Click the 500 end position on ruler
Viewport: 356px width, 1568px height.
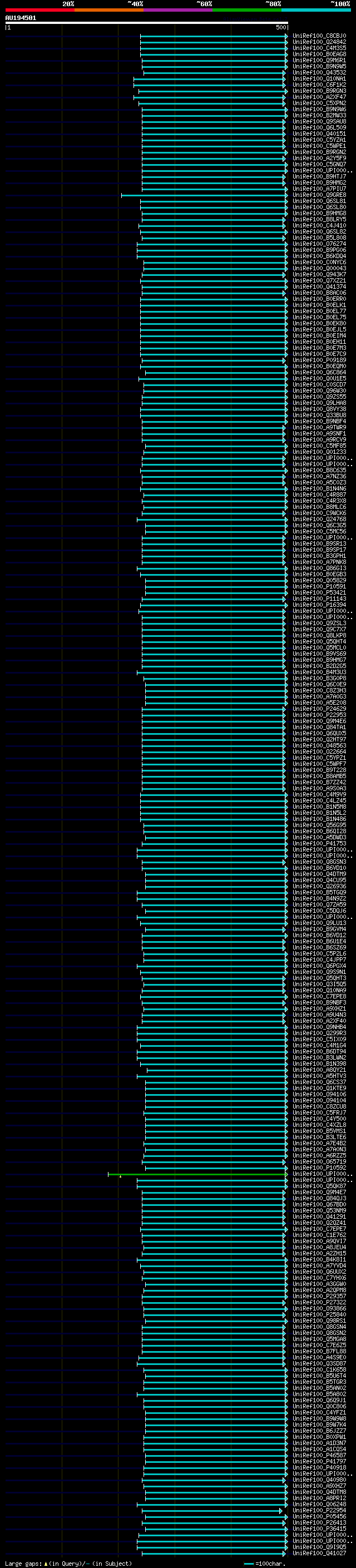click(280, 27)
